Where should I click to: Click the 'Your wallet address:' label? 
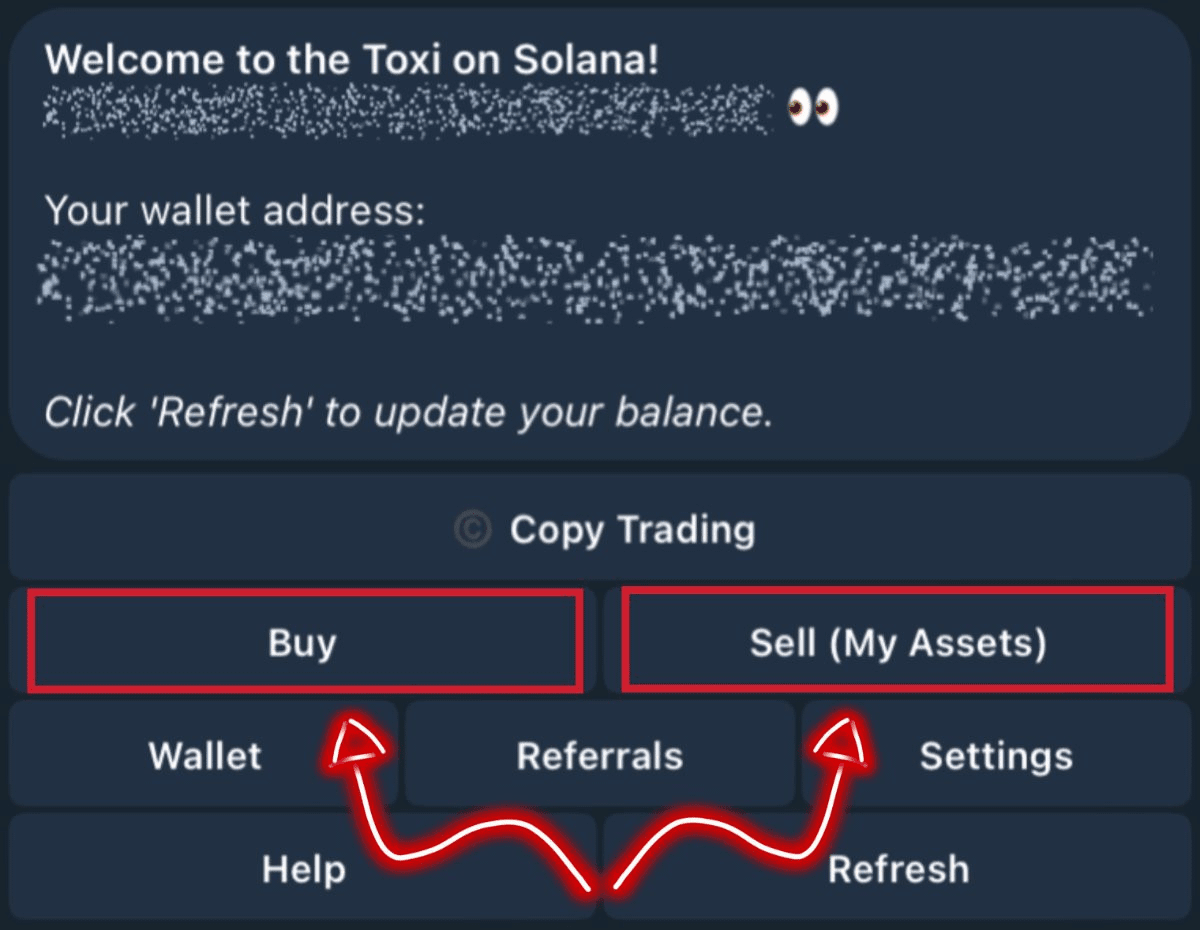pos(236,211)
